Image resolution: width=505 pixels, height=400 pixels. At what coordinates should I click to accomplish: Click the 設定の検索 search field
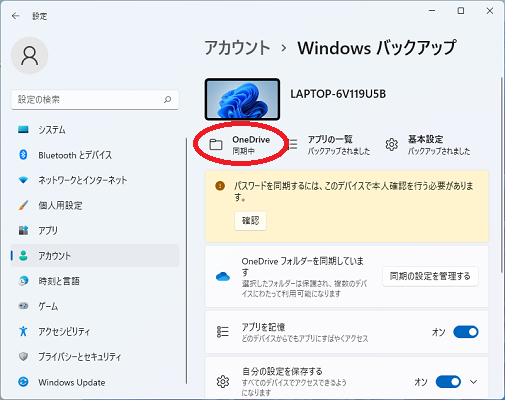(x=95, y=99)
